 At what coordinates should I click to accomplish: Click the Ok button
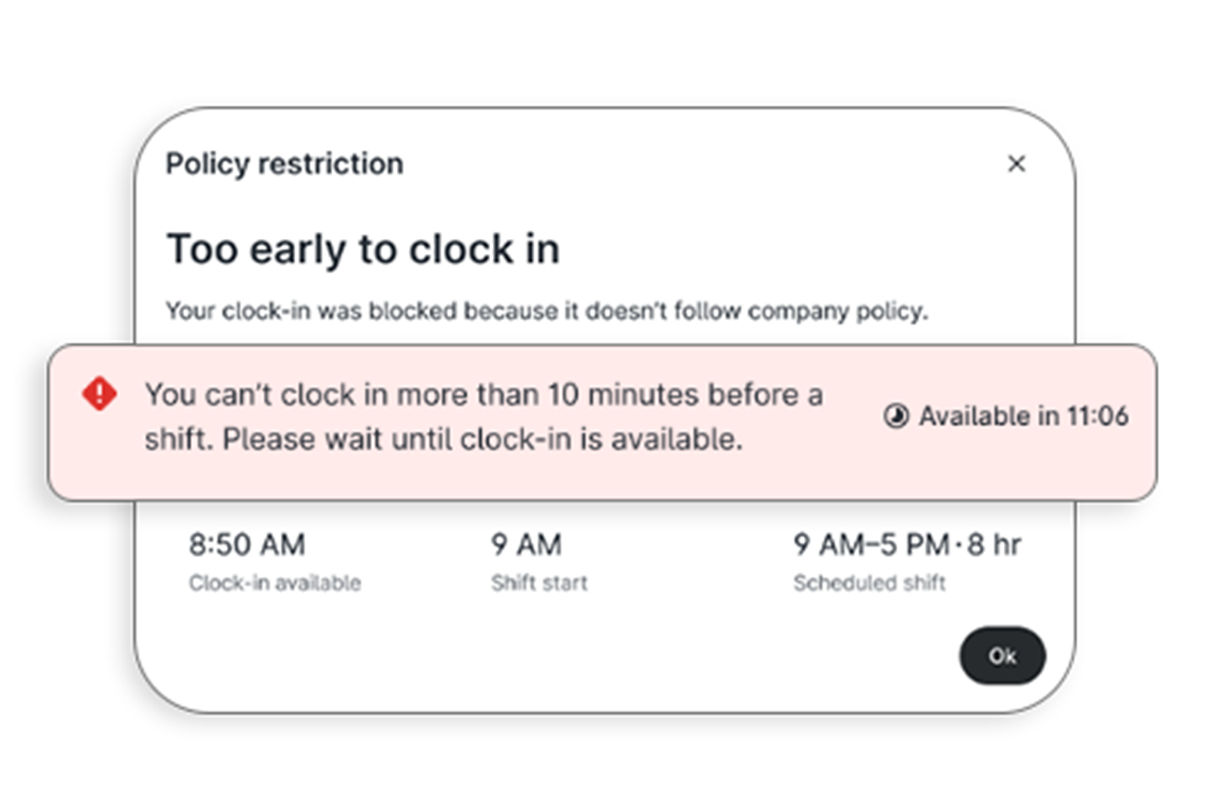tap(1002, 656)
